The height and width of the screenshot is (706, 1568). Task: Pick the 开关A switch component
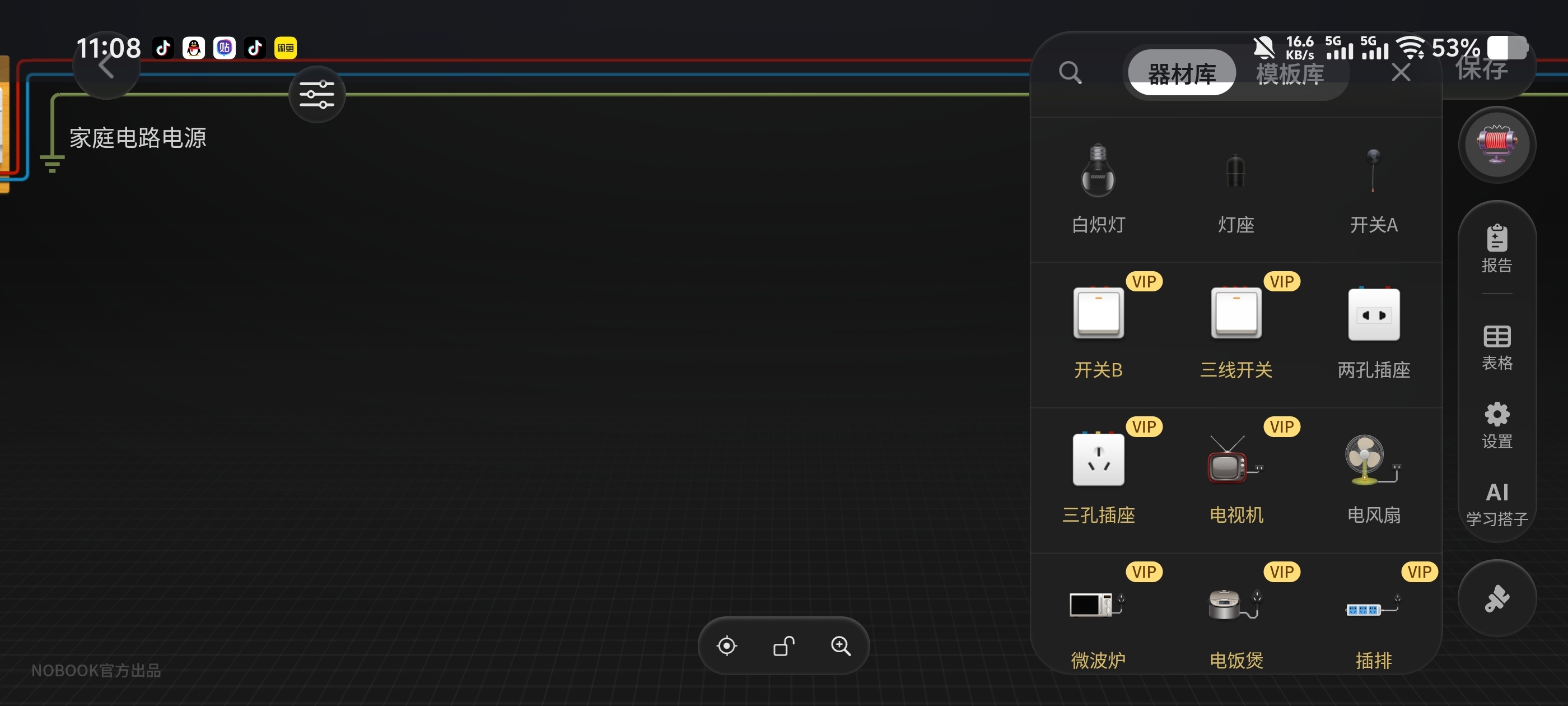pos(1373,189)
